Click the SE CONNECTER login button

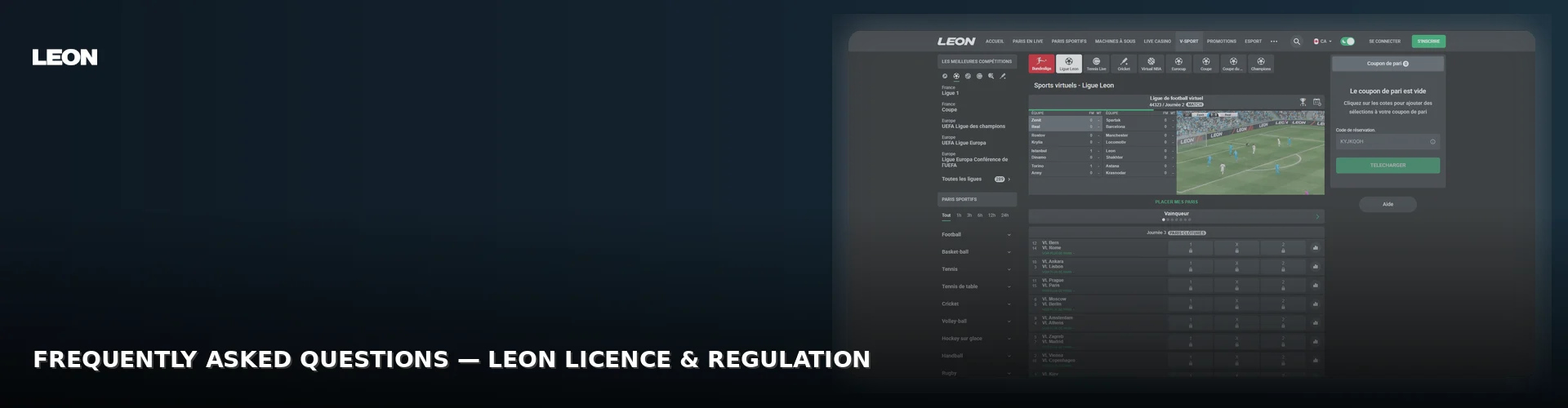[x=1384, y=42]
